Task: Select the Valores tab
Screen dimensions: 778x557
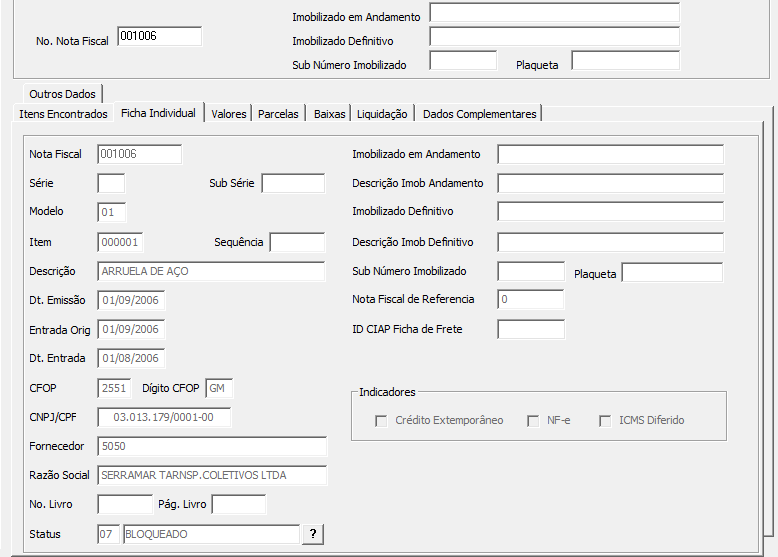Action: click(229, 114)
